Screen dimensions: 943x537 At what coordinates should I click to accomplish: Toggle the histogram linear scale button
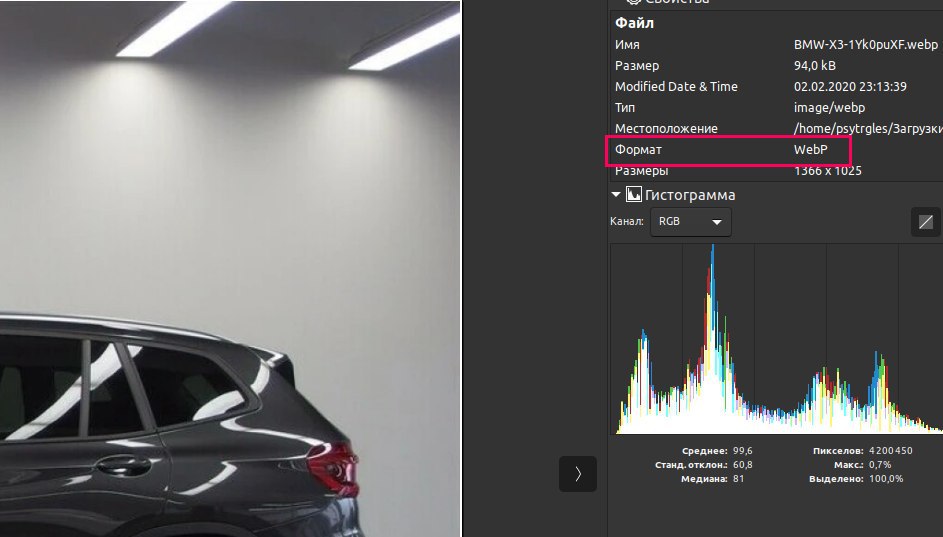pos(926,222)
